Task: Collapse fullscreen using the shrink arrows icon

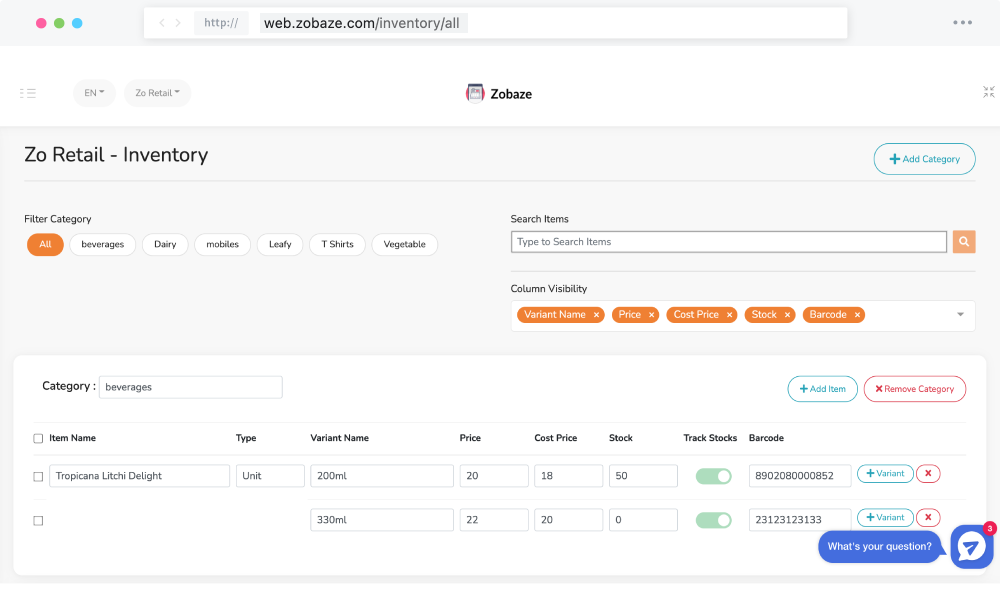Action: (989, 92)
